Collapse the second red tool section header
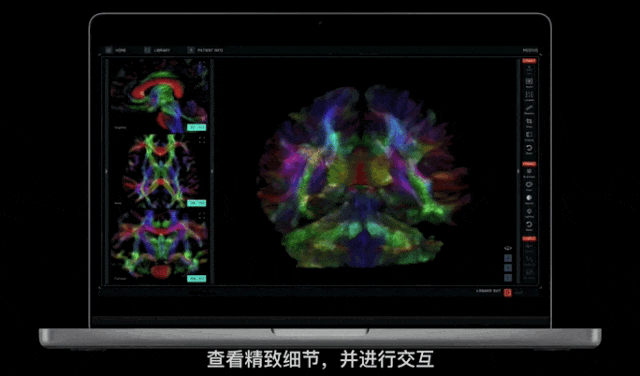This screenshot has width=640, height=376. [529, 164]
